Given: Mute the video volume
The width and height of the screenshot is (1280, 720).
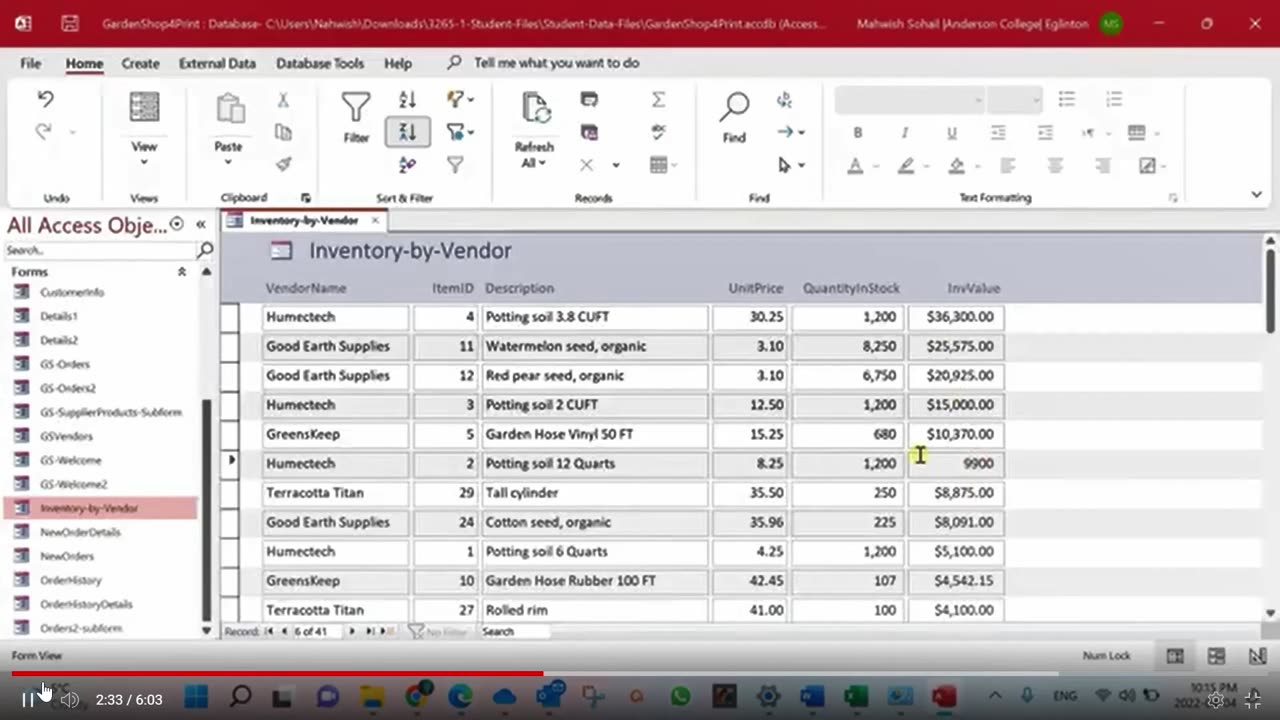Looking at the screenshot, I should 69,700.
